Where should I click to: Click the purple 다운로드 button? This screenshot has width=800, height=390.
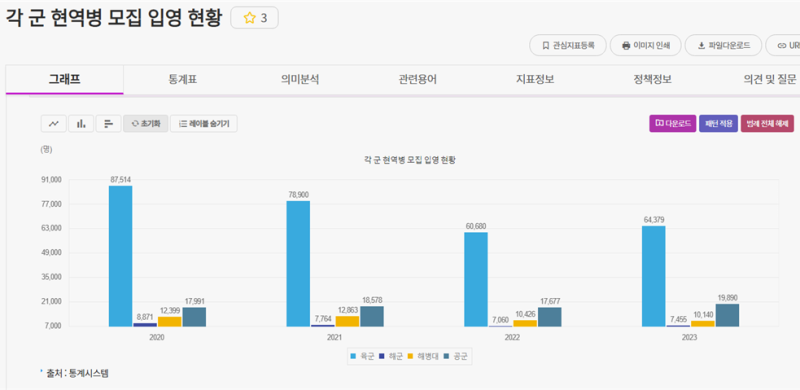pyautogui.click(x=672, y=124)
